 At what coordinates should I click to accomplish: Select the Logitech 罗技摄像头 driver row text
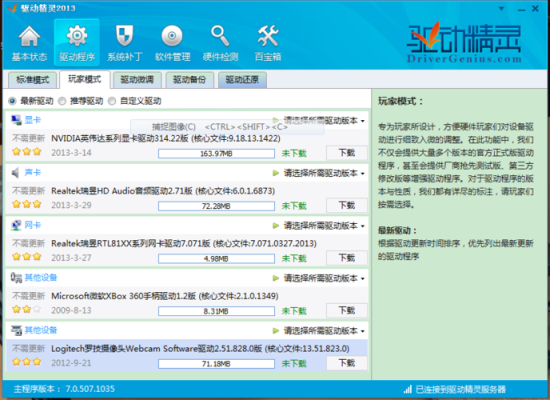(200, 348)
